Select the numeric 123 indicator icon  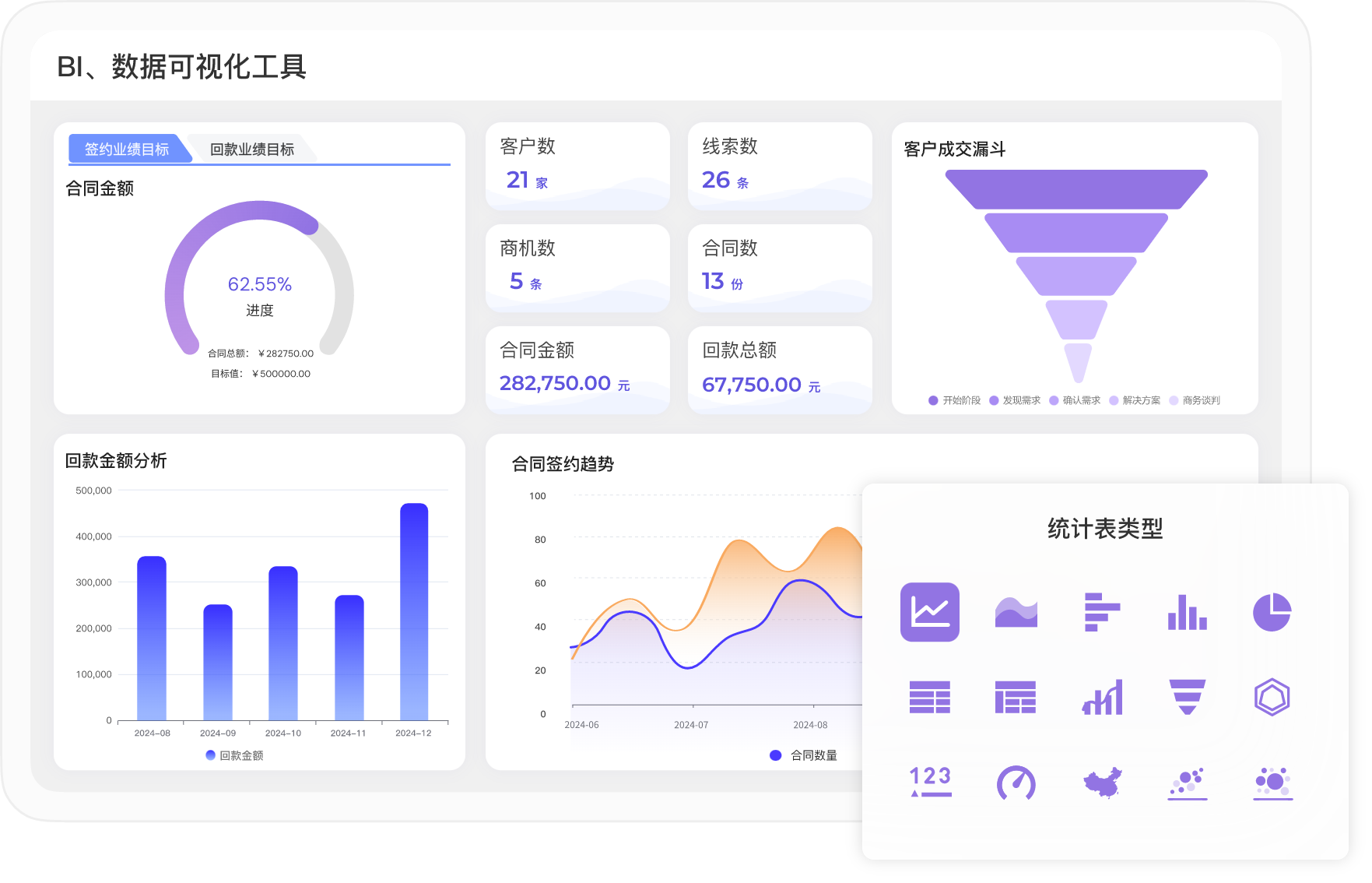click(x=929, y=783)
